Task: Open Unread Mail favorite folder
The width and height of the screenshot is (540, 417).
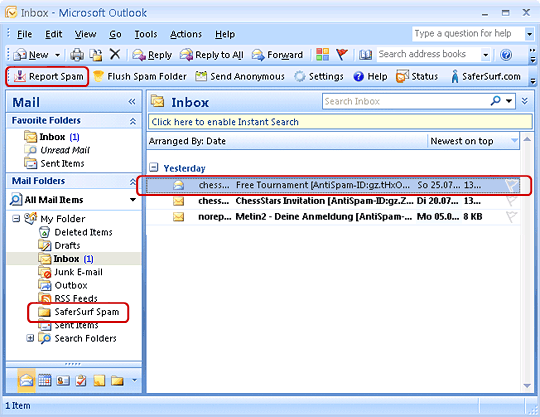Action: click(57, 150)
